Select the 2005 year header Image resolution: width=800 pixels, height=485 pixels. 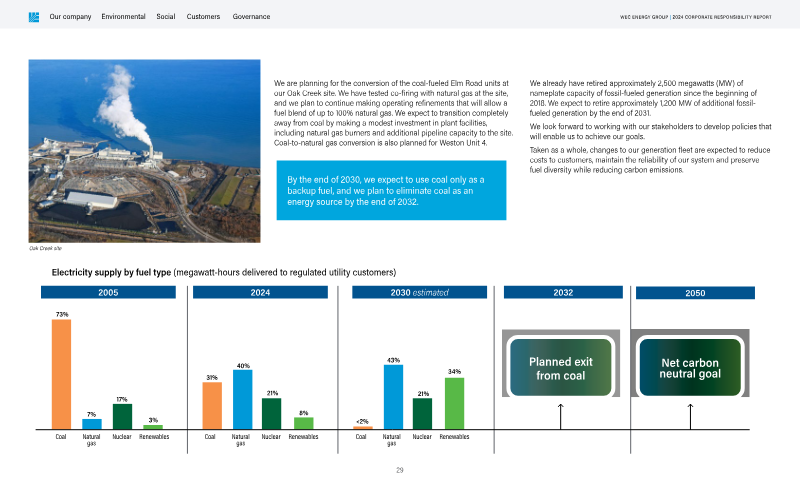108,292
